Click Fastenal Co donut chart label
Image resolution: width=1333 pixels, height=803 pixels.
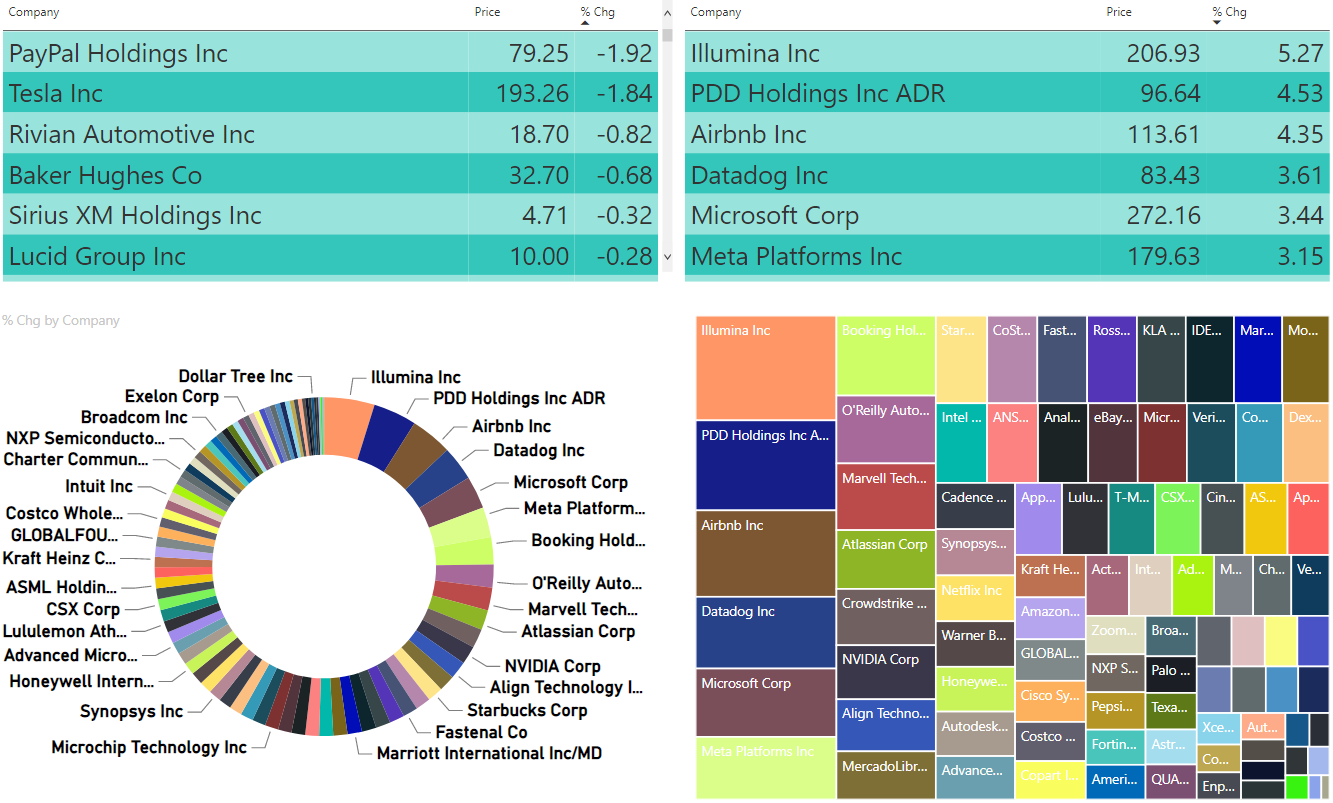[x=481, y=732]
